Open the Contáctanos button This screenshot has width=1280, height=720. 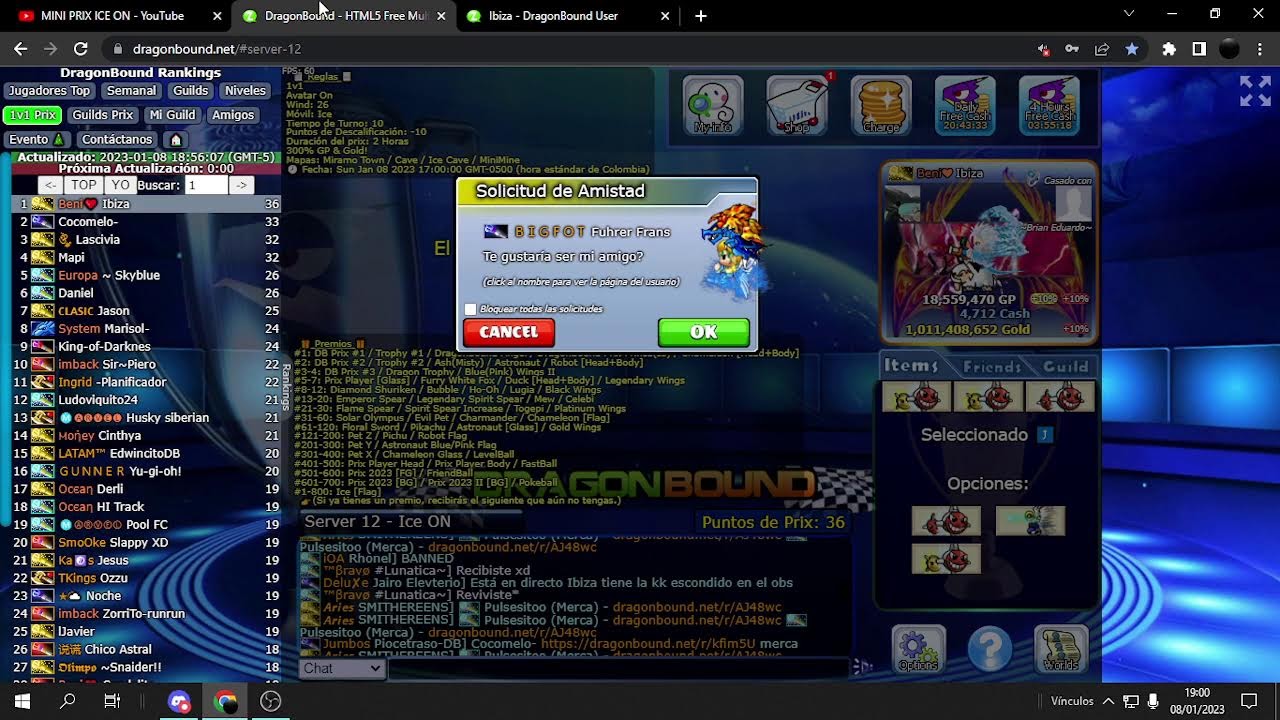117,139
